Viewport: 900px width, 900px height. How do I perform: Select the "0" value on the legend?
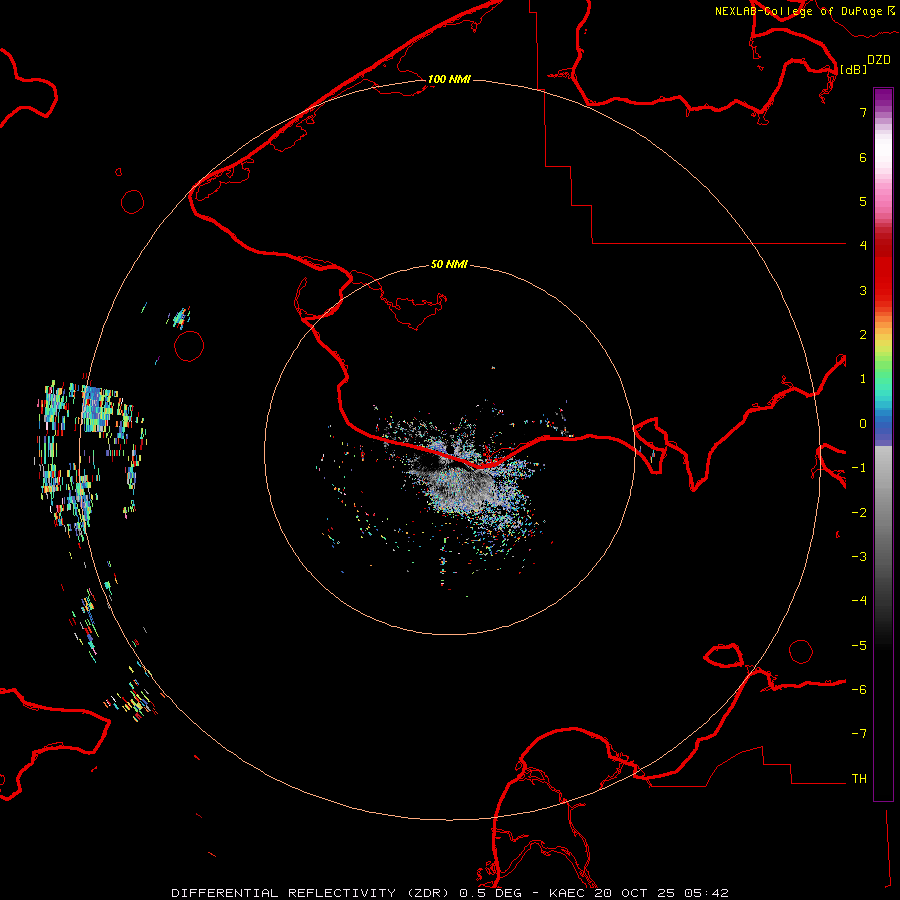(863, 424)
